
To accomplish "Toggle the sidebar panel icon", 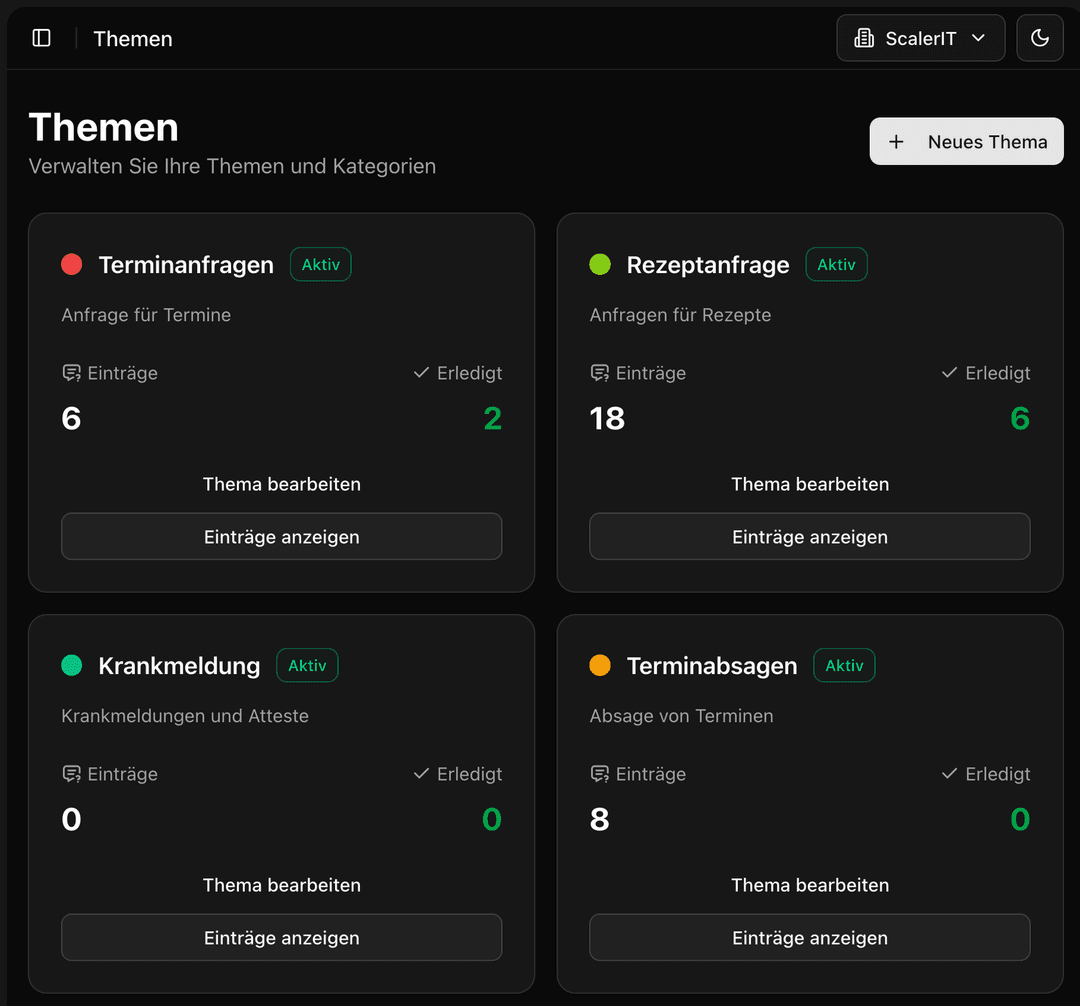I will coord(41,38).
